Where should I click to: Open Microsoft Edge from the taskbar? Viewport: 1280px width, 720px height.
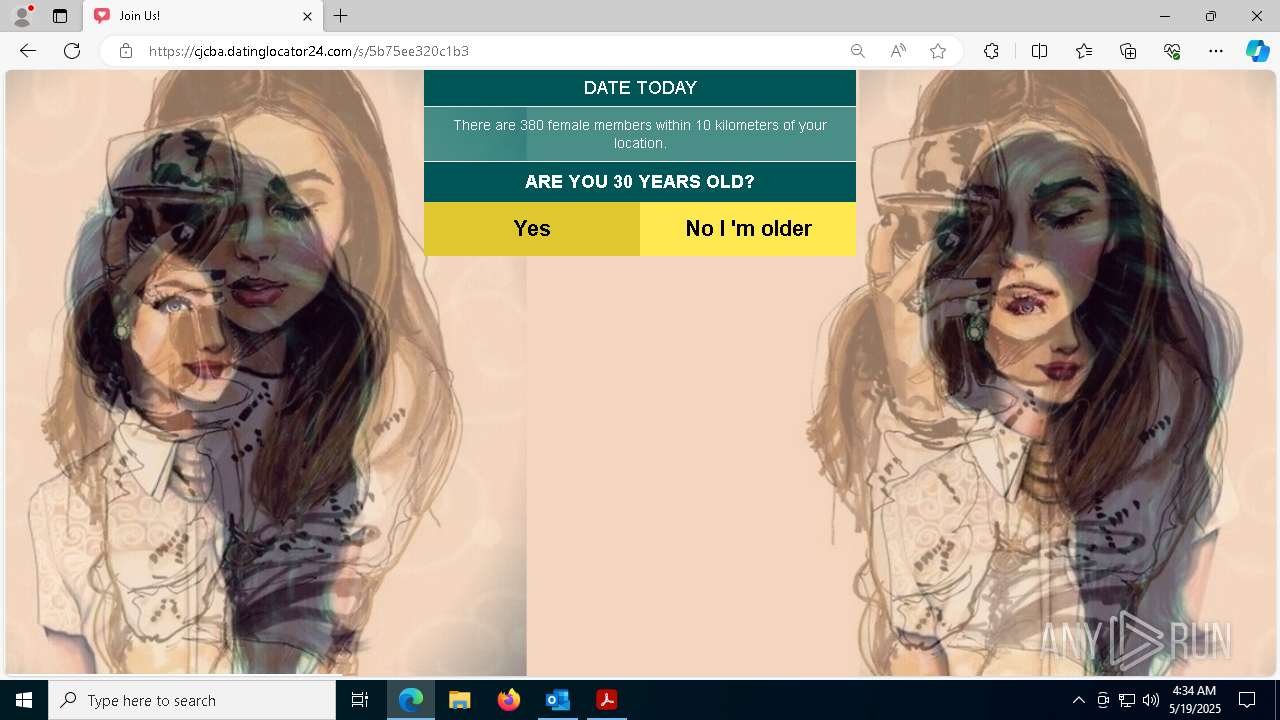point(411,700)
